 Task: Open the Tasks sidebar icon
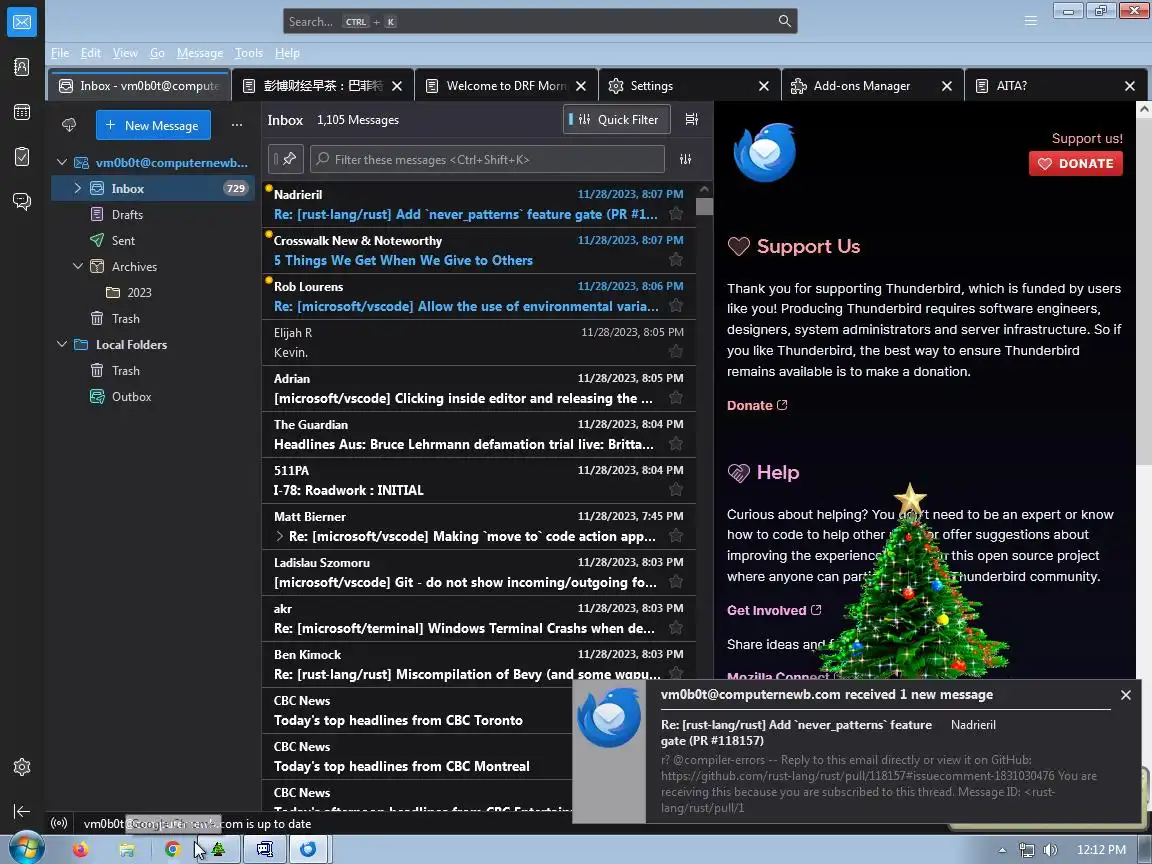(x=22, y=156)
